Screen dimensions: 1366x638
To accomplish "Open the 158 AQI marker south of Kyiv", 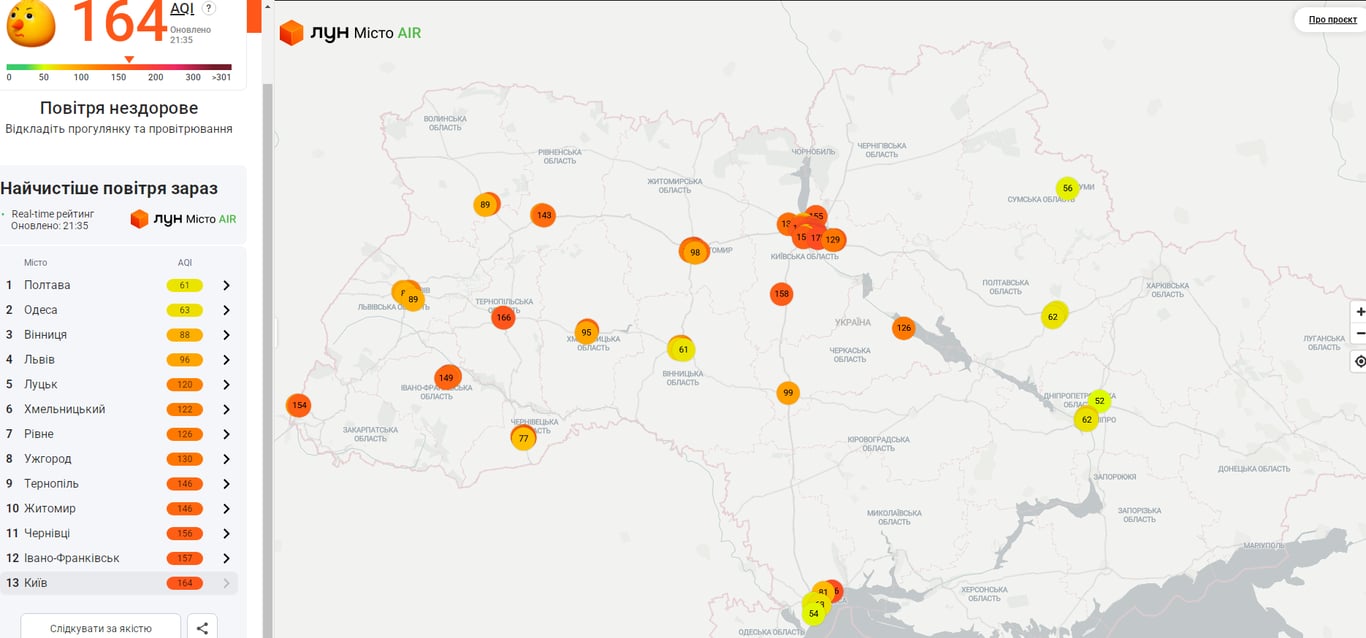I will [x=782, y=294].
